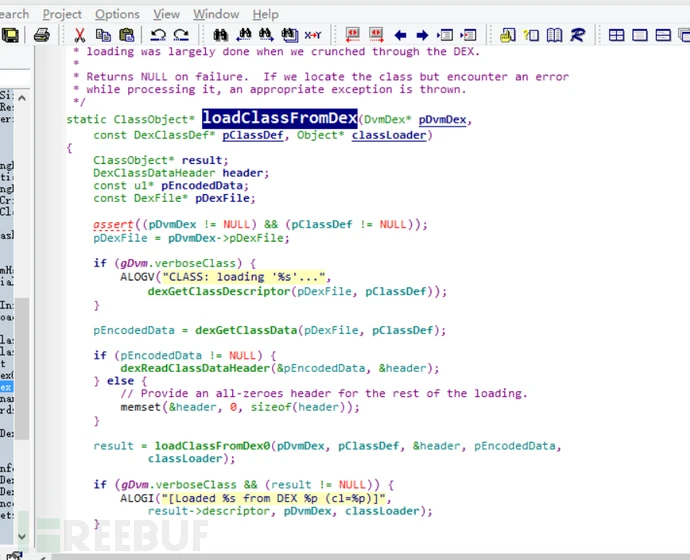Click the symbol panel scroll-up arrow
The height and width of the screenshot is (560, 690).
coord(22,98)
